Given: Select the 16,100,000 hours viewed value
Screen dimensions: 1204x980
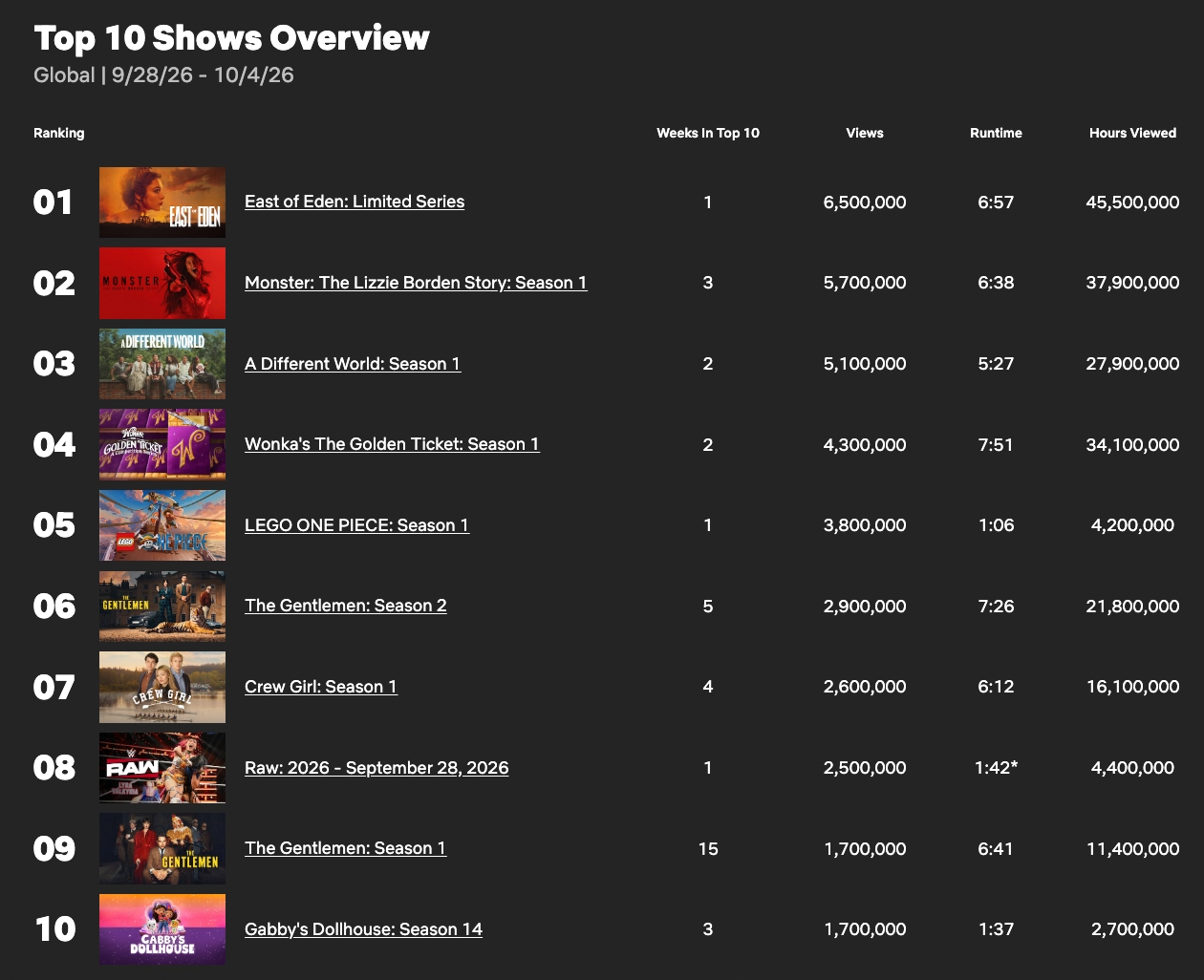Looking at the screenshot, I should (1132, 687).
